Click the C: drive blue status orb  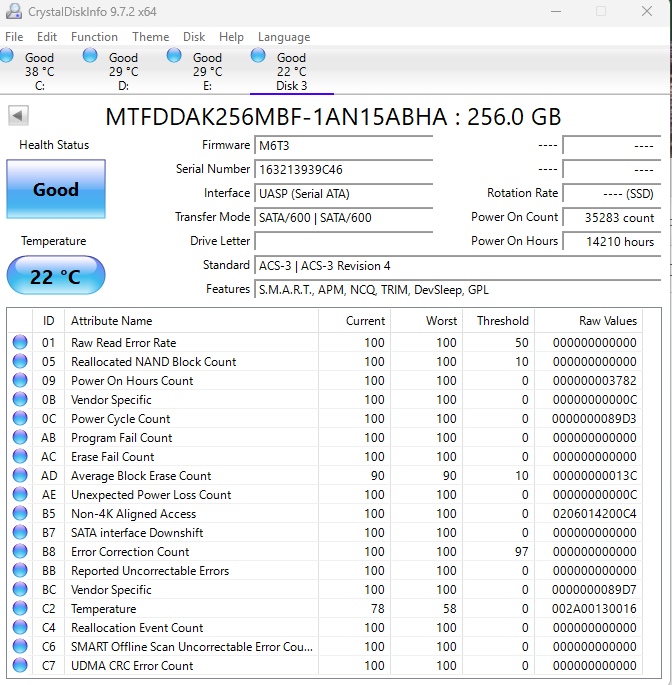coord(6,55)
